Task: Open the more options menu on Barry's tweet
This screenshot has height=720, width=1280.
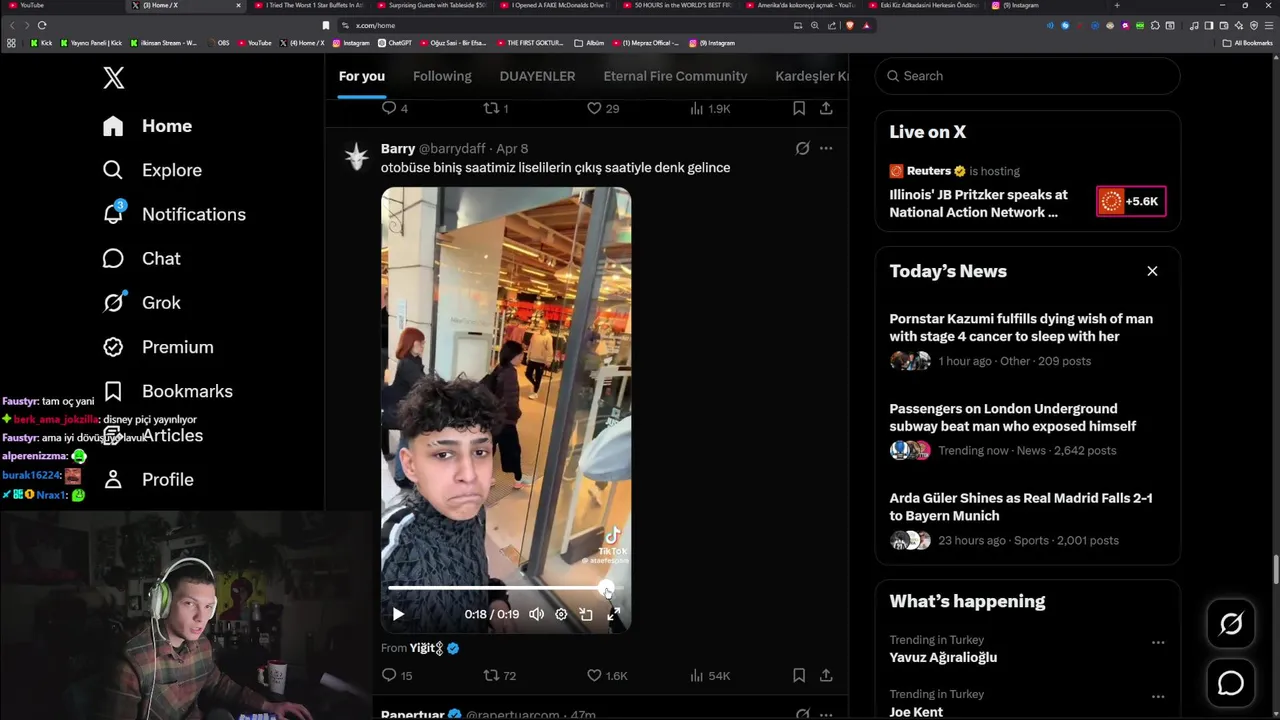Action: pos(826,148)
